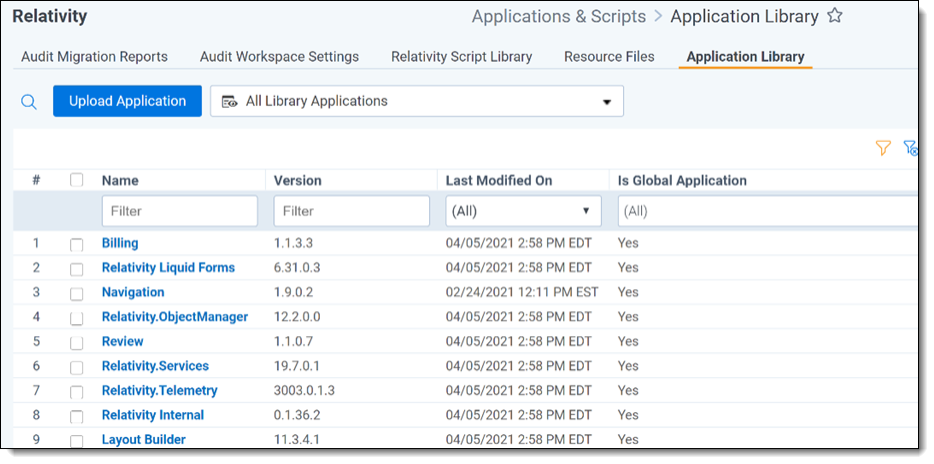Switch to the Relativity Script Library tab
This screenshot has height=464, width=934.
pyautogui.click(x=461, y=57)
